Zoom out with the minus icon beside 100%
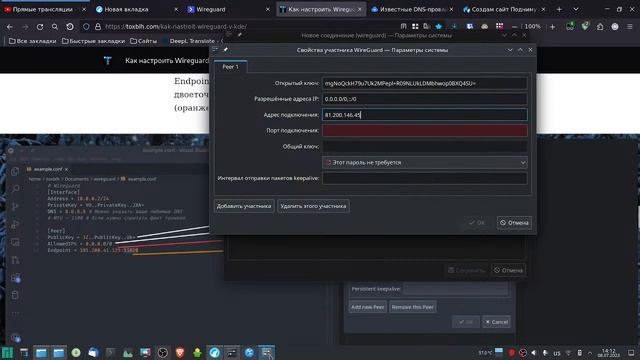The width and height of the screenshot is (640, 360). [x=514, y=27]
